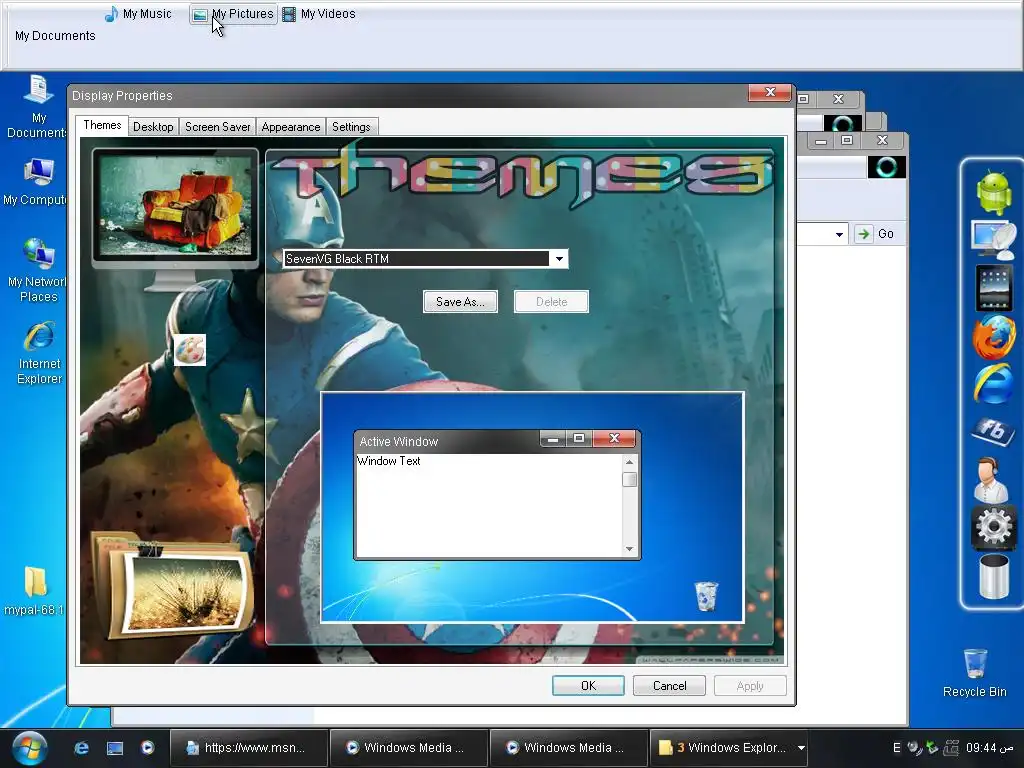The width and height of the screenshot is (1024, 768).
Task: Click the My Documents label in the top toolbar
Action: tap(55, 36)
